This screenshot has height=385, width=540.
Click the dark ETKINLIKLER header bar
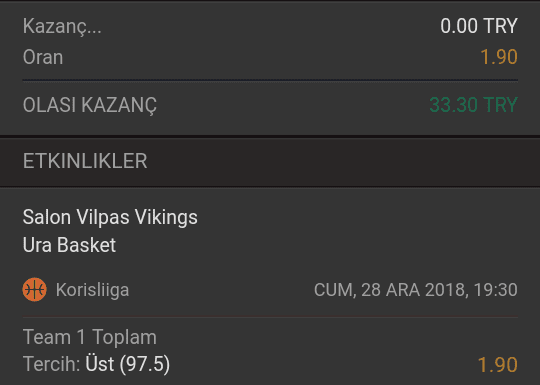coord(270,162)
